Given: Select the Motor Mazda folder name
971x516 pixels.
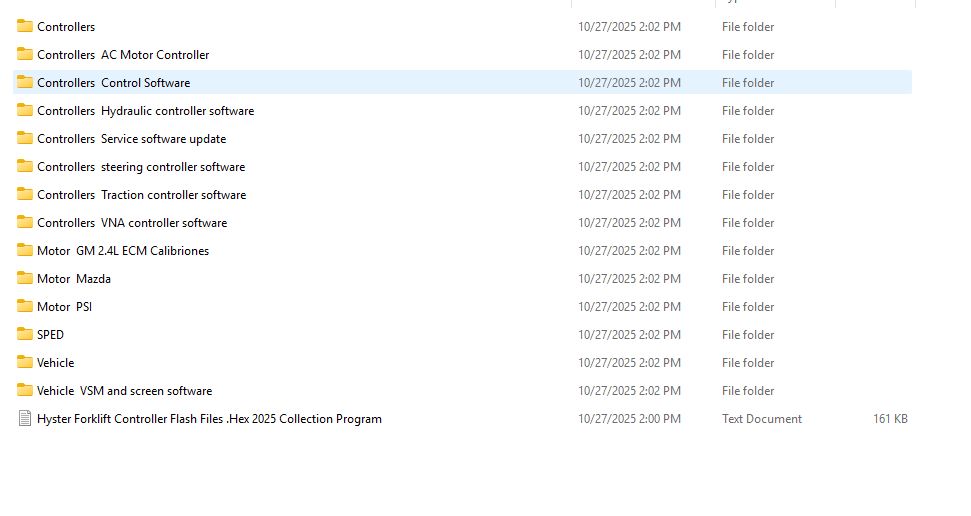Looking at the screenshot, I should coord(74,279).
